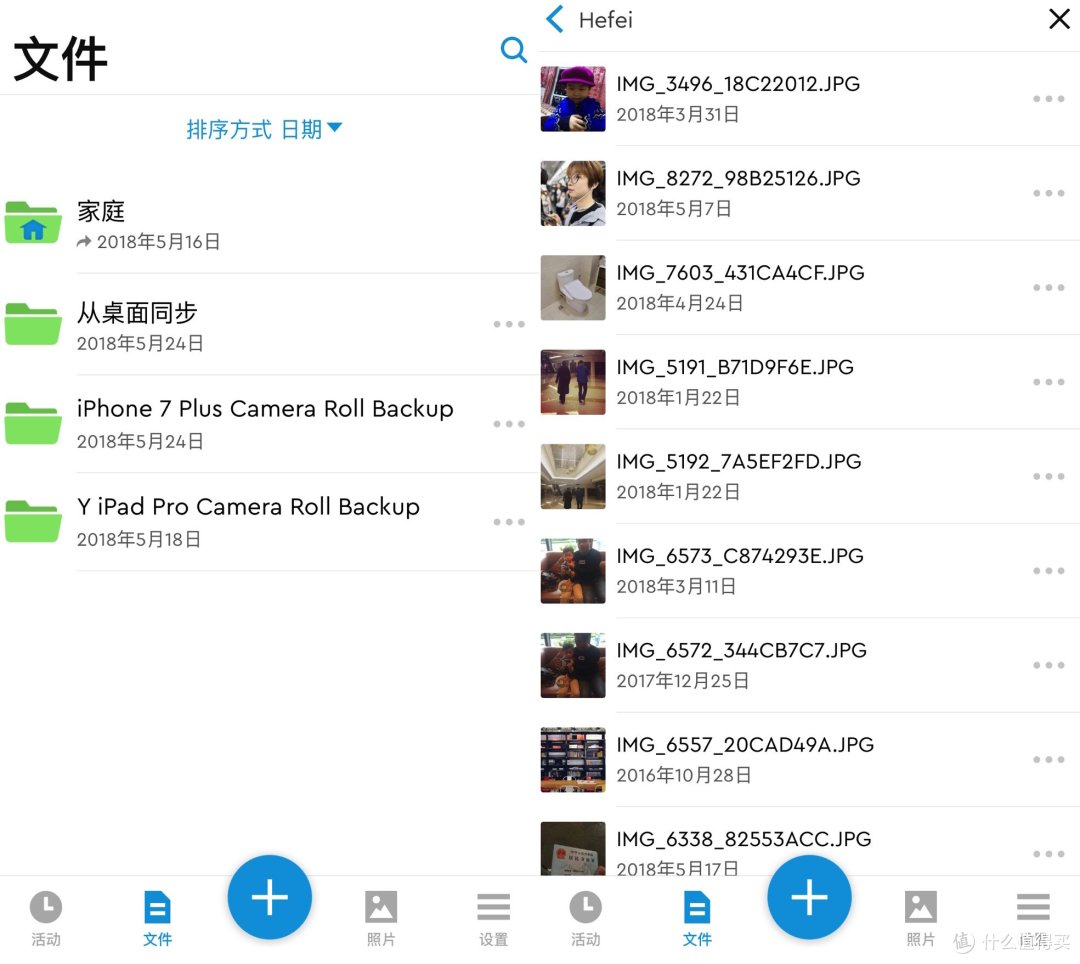The image size is (1080, 964).
Task: Select file name IMG_6572_344CB7C7.JPG
Action: pyautogui.click(x=742, y=650)
